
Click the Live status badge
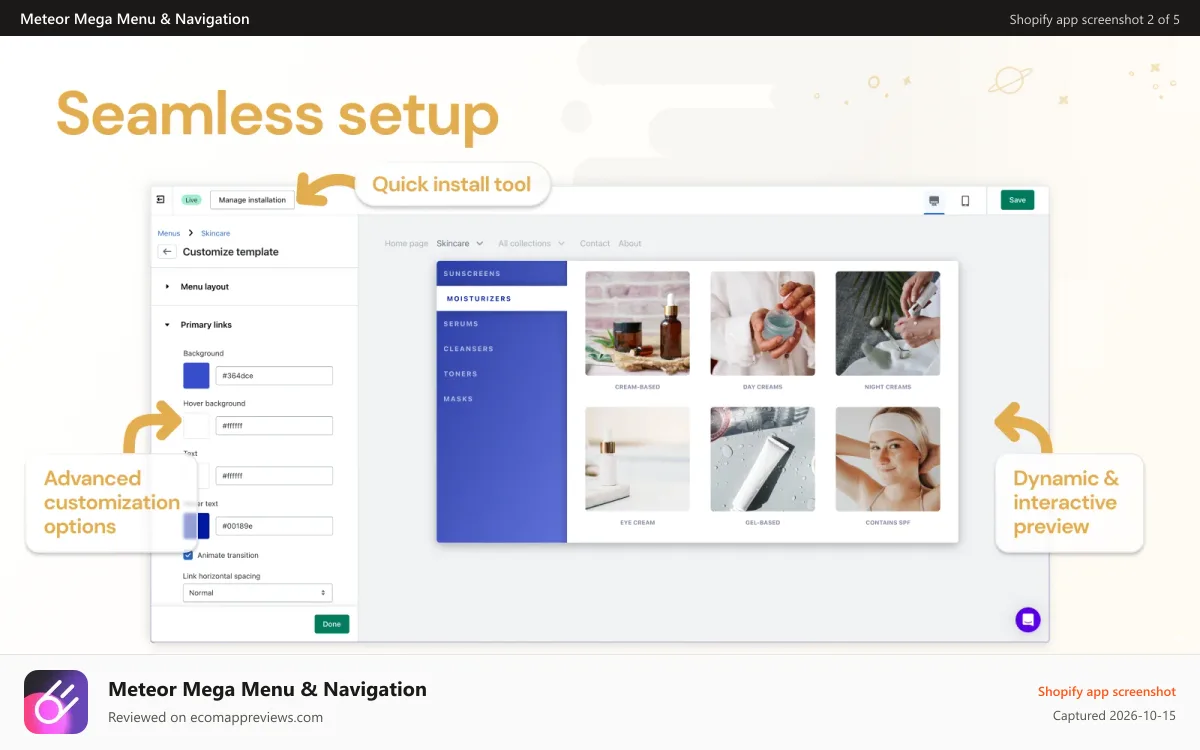coord(191,200)
